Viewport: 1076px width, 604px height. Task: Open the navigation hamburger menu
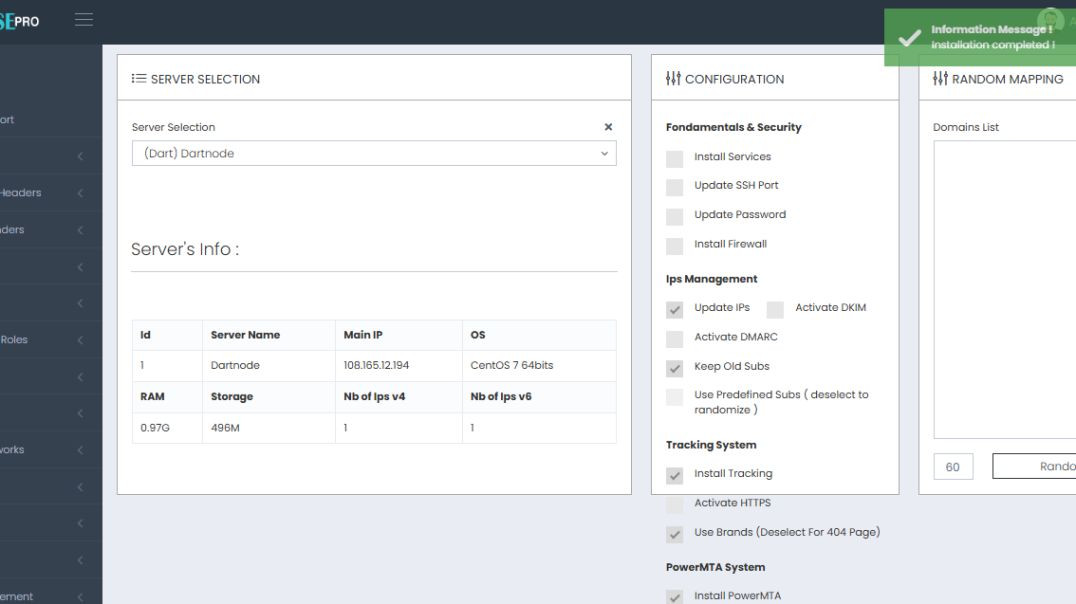(84, 18)
